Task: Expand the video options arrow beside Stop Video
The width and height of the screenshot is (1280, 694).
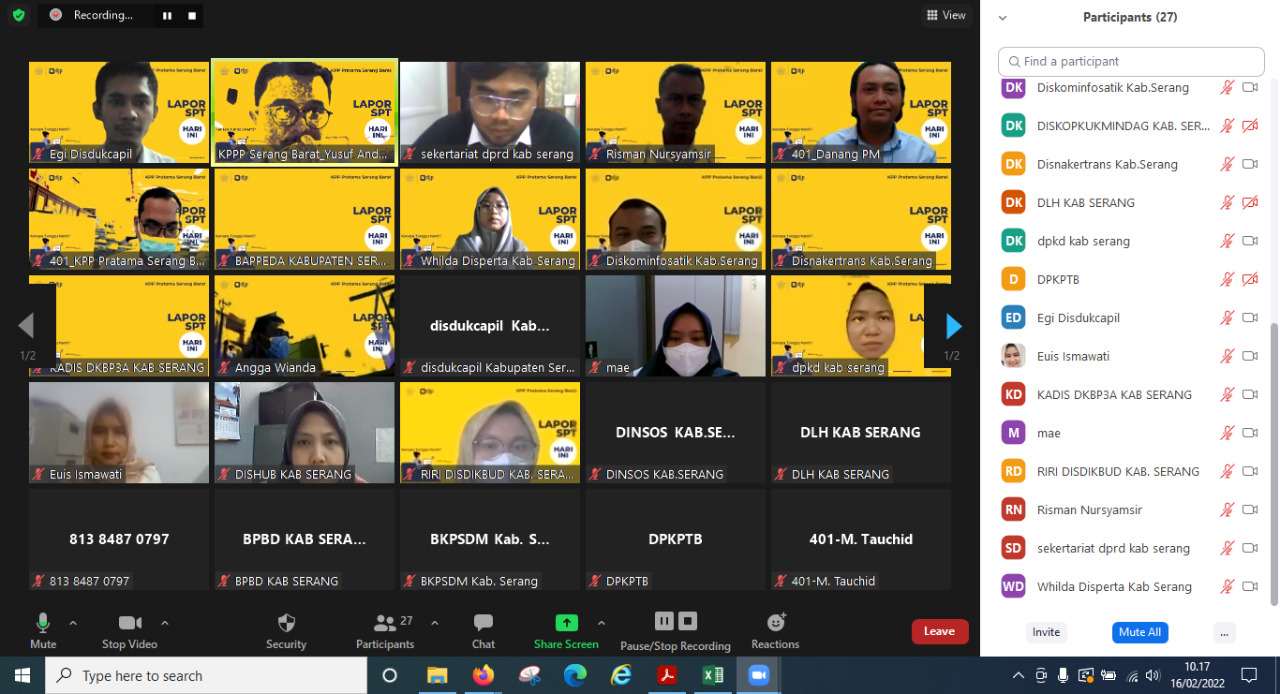Action: click(165, 622)
